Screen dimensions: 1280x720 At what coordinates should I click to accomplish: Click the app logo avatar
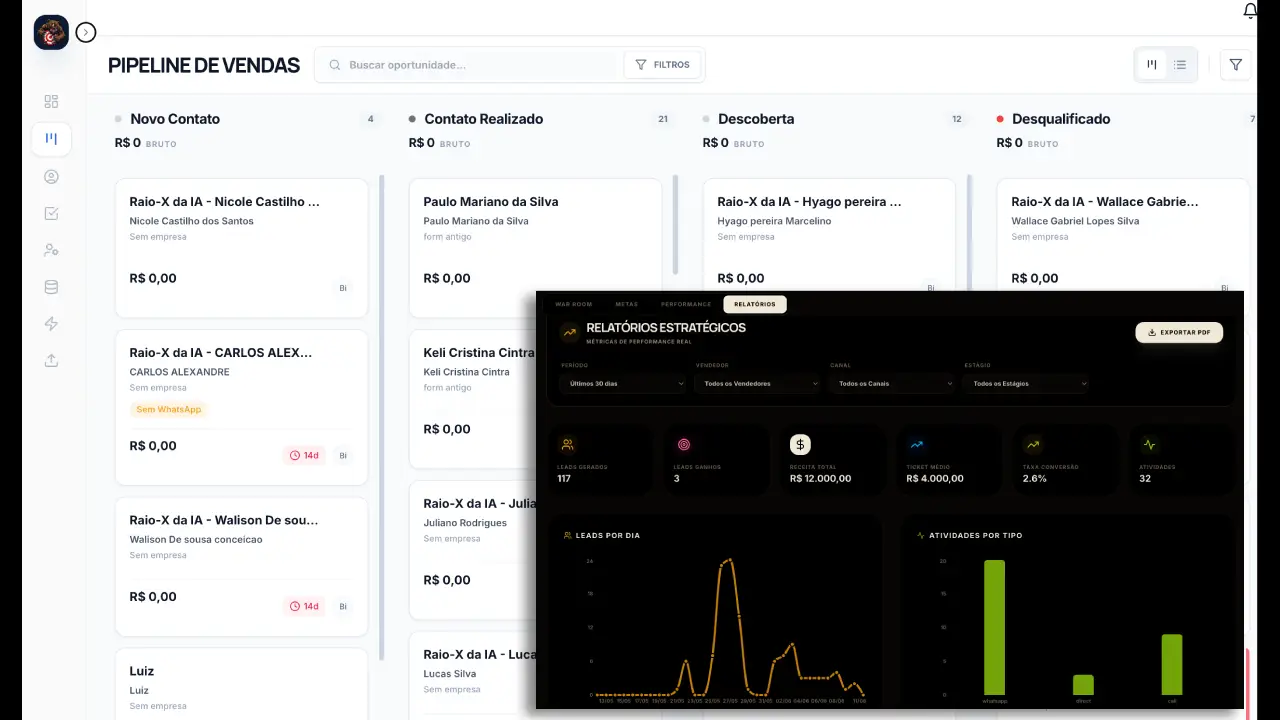click(51, 33)
